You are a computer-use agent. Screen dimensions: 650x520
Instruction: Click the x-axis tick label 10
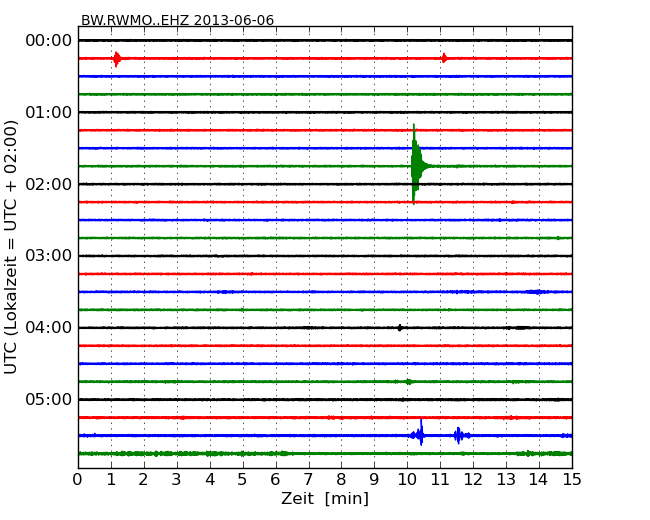[407, 480]
